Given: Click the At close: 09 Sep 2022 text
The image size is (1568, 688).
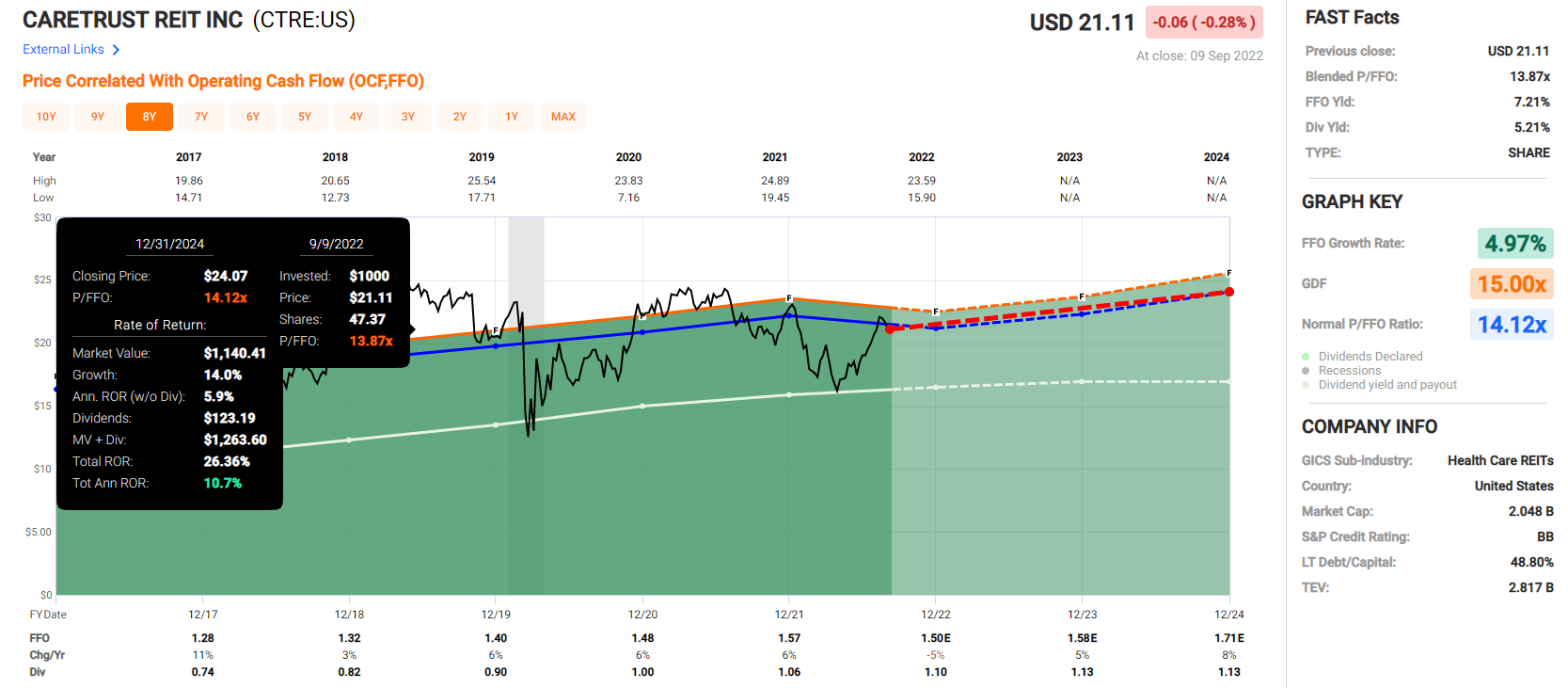Looking at the screenshot, I should (x=1199, y=56).
